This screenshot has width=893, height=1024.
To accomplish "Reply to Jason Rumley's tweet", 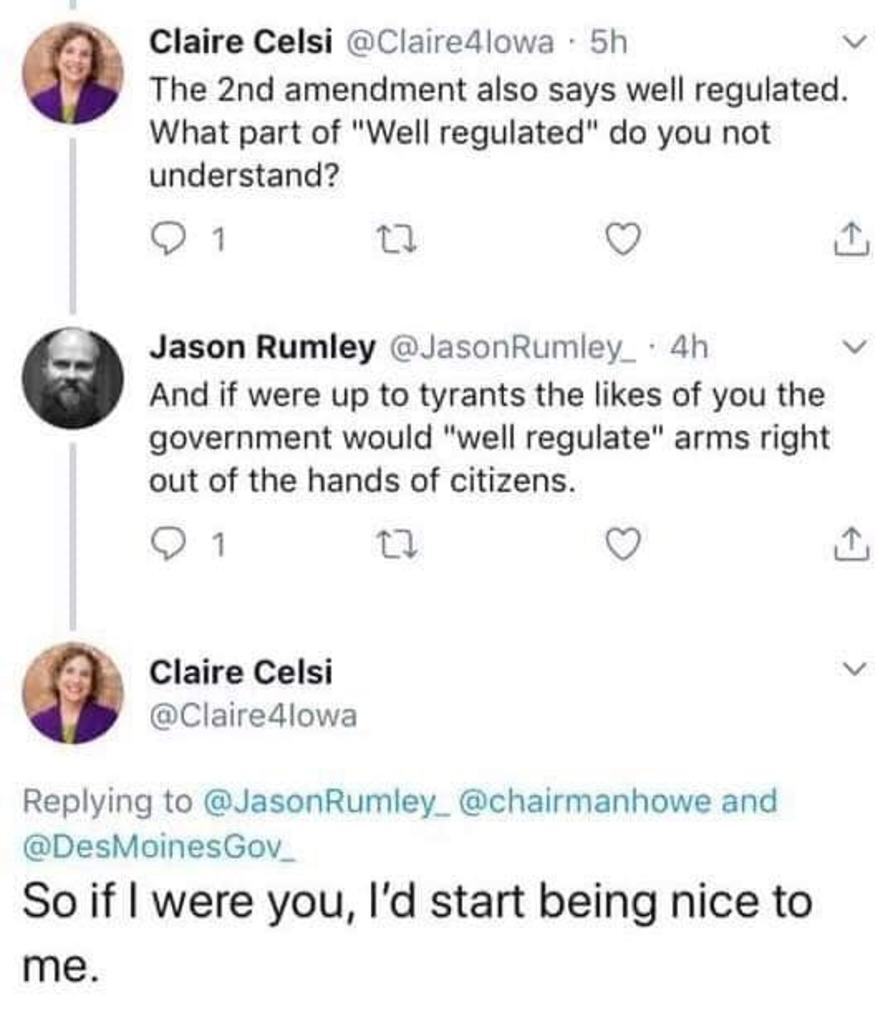I will coord(167,543).
